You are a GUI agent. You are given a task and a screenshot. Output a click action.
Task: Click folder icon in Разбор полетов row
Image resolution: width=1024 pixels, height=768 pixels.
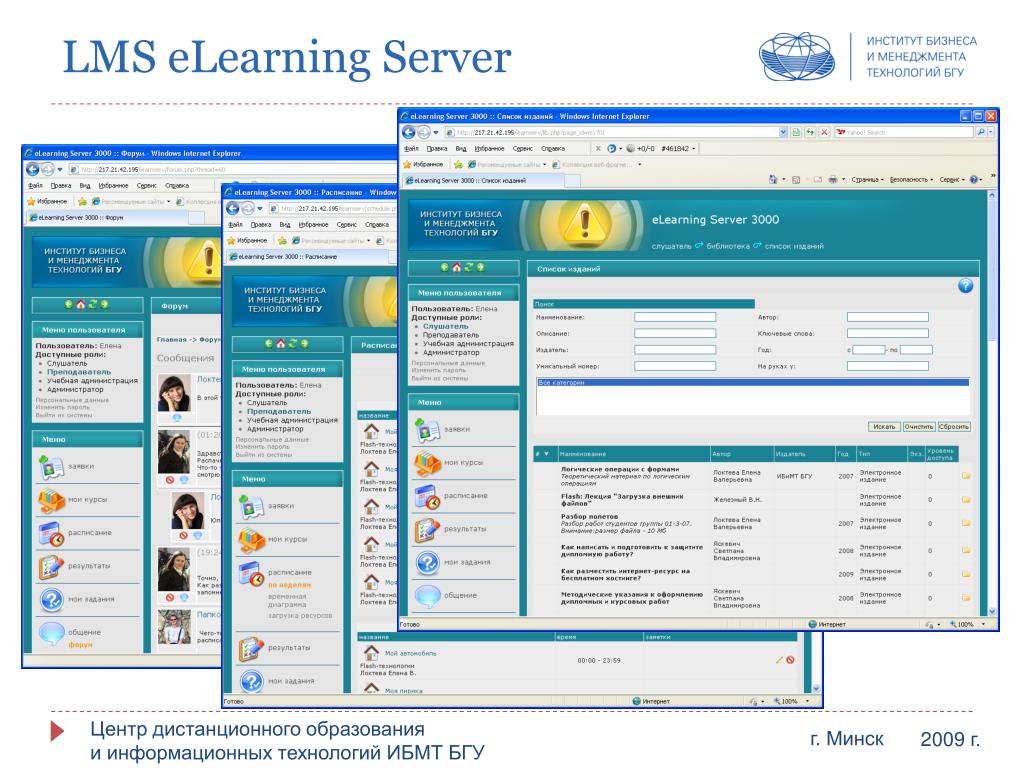click(966, 523)
